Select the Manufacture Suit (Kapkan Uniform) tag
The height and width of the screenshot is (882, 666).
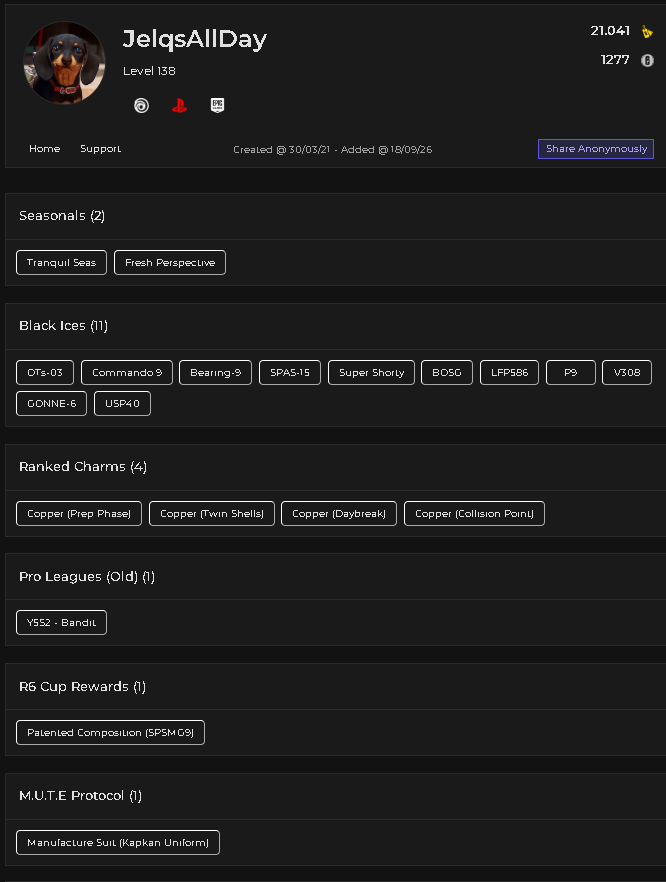tap(118, 843)
